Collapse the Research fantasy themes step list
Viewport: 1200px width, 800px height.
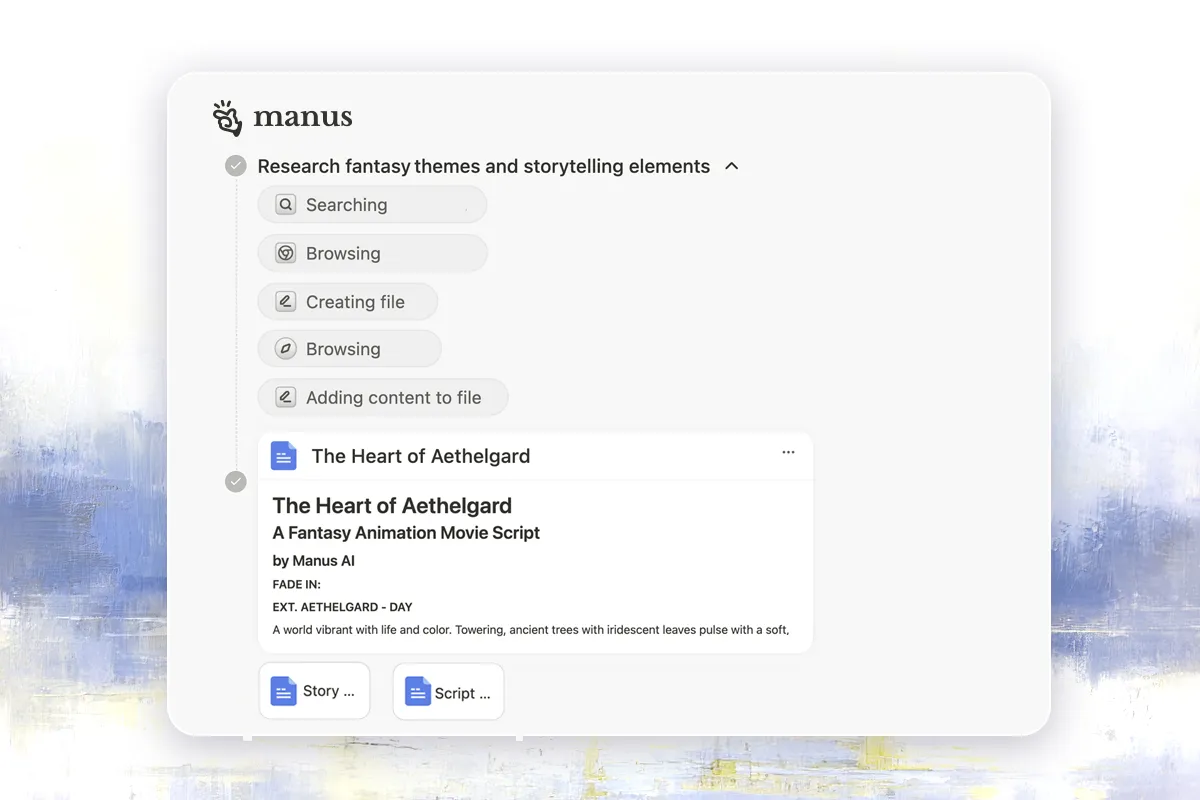732,166
